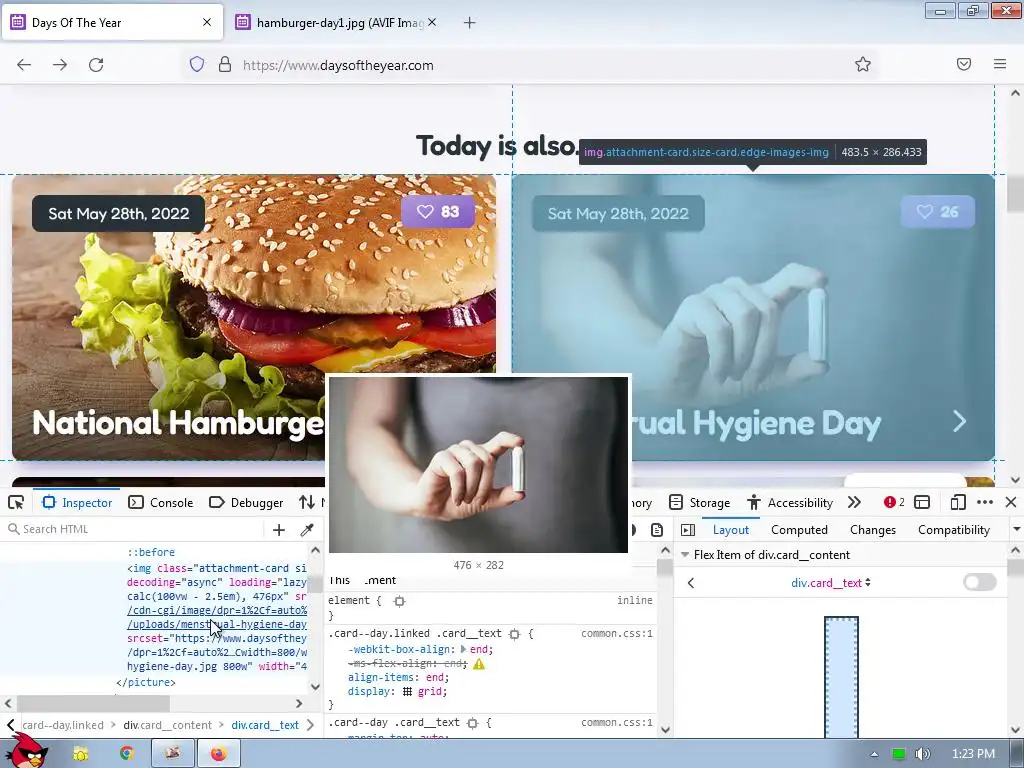The height and width of the screenshot is (768, 1024).
Task: Open the grid display toggle icon
Action: click(x=407, y=692)
